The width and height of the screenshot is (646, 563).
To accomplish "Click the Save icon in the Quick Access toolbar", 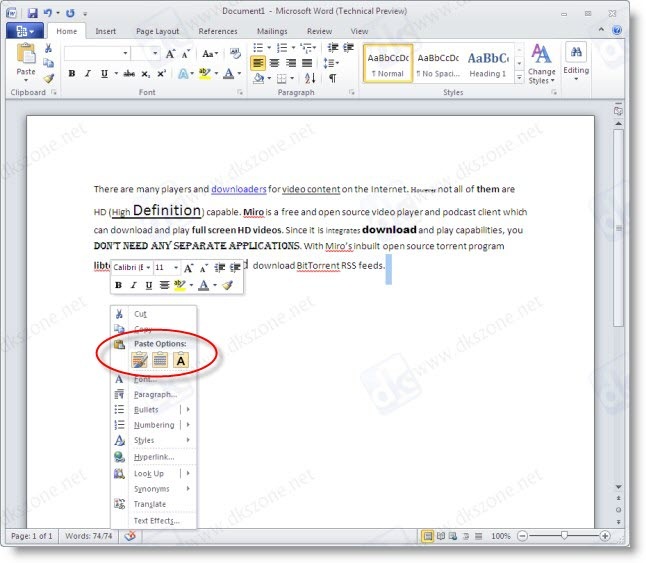I will click(x=33, y=13).
